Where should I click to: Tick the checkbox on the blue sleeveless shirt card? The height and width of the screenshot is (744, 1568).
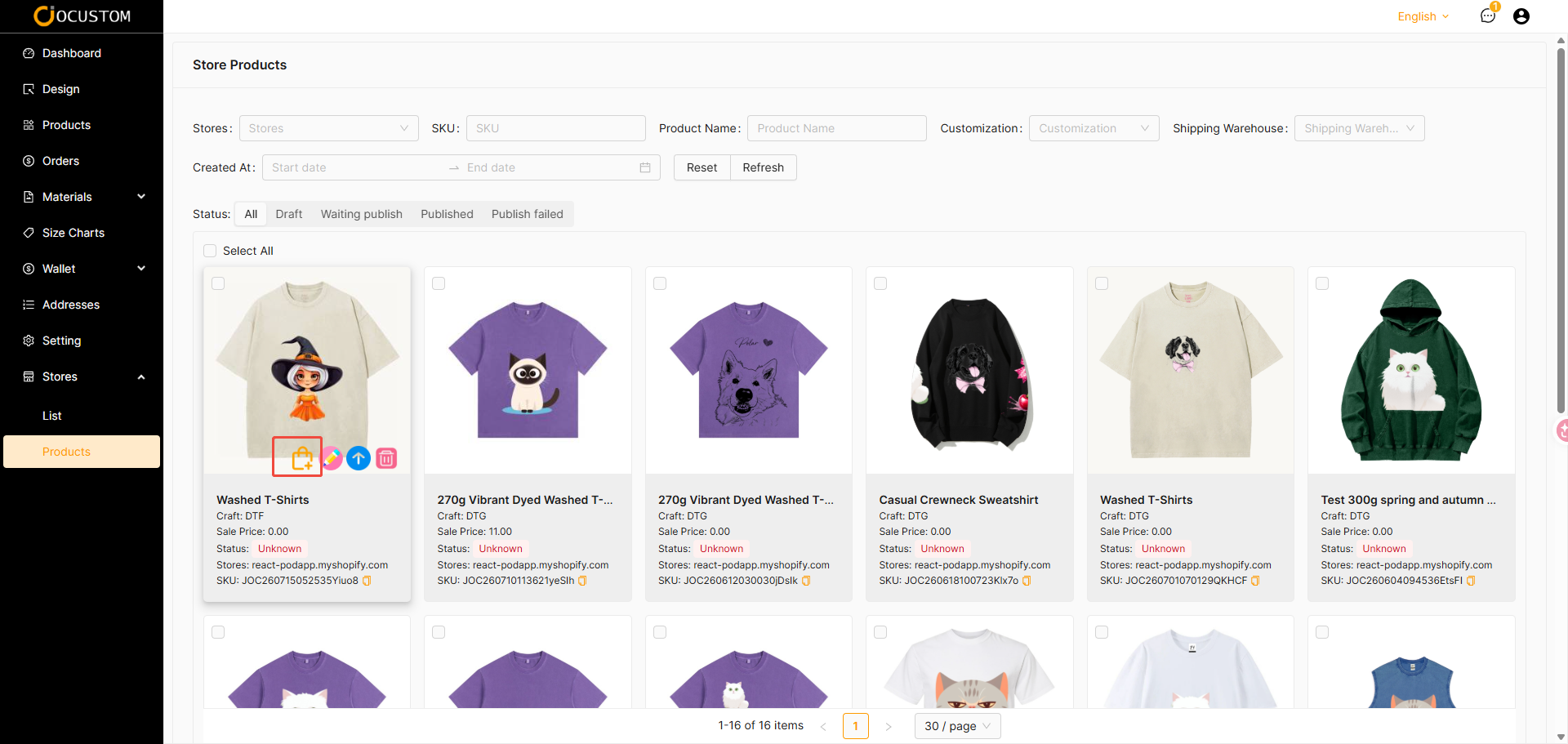pyautogui.click(x=1322, y=632)
